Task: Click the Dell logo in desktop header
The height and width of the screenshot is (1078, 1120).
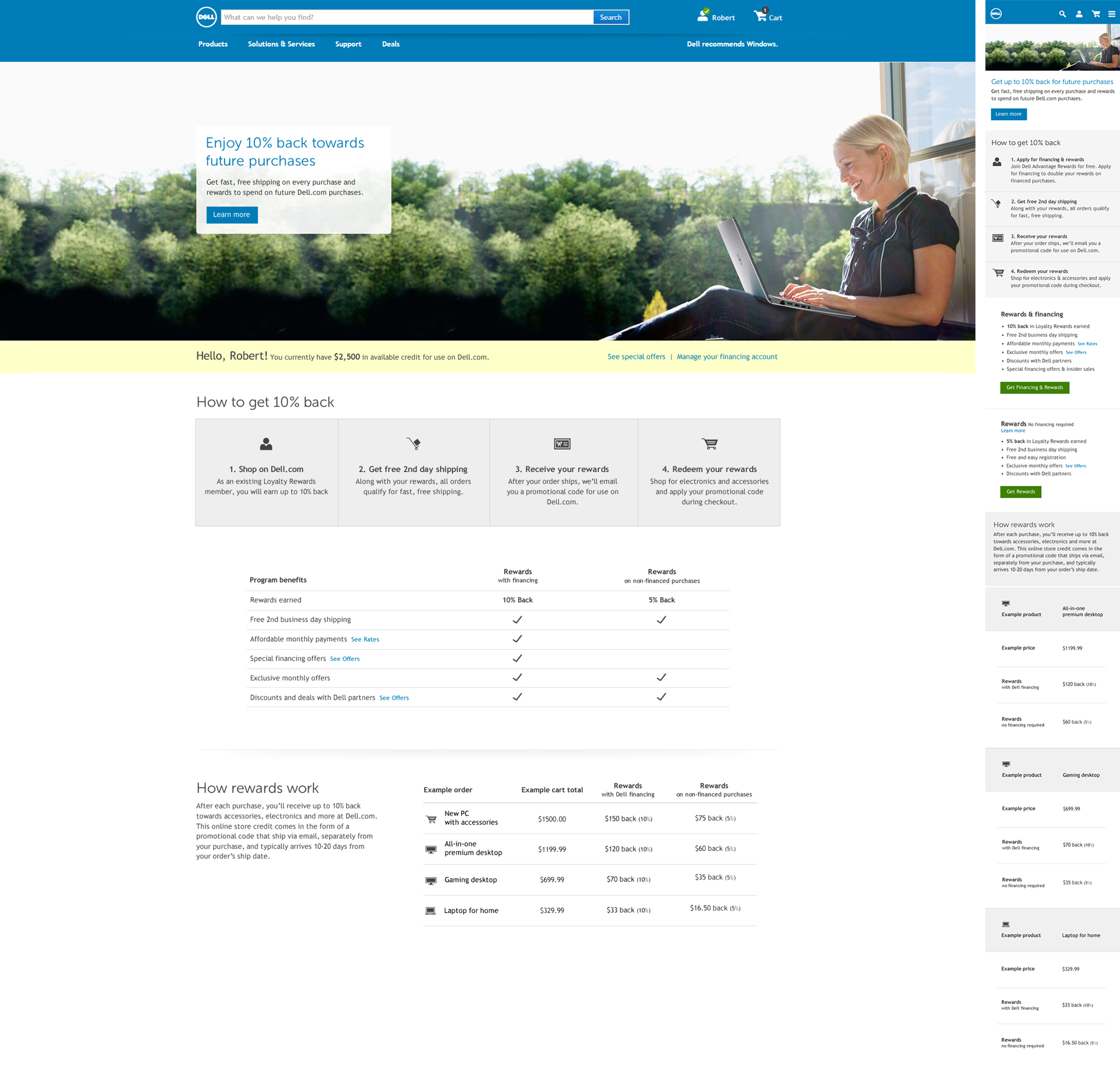Action: (x=206, y=17)
